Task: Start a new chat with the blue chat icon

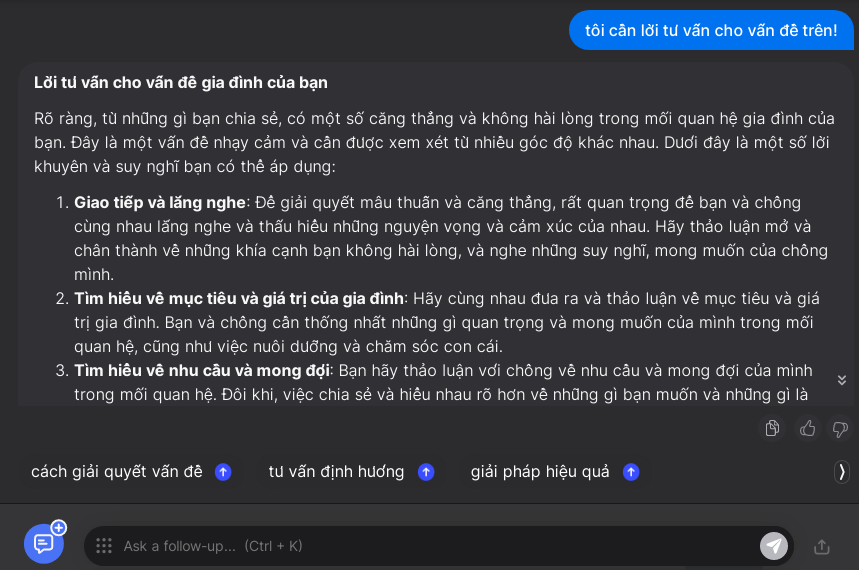Action: click(44, 543)
